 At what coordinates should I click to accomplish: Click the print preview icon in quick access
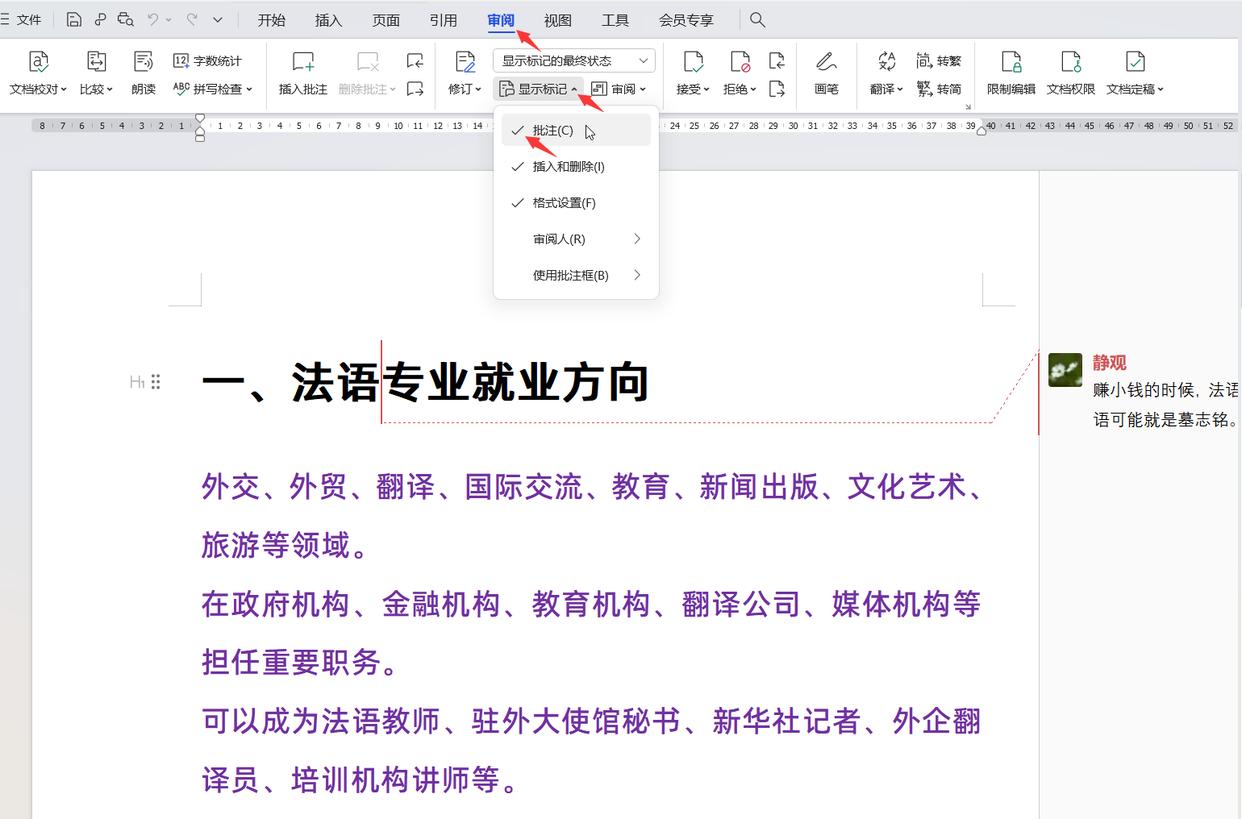point(125,19)
